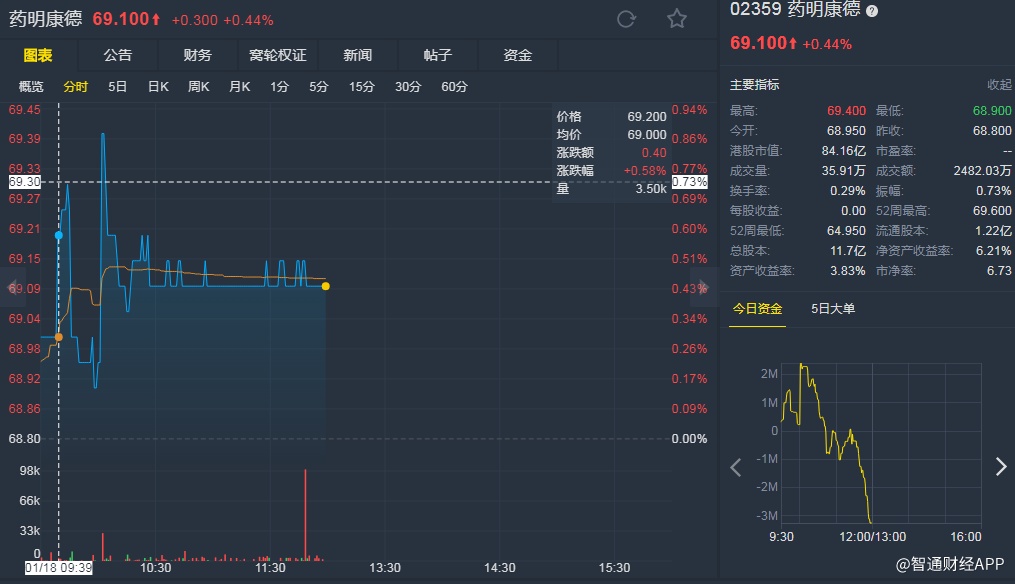Go to previous fund-flow chart with left arrow
Viewport: 1015px width, 584px height.
[736, 467]
